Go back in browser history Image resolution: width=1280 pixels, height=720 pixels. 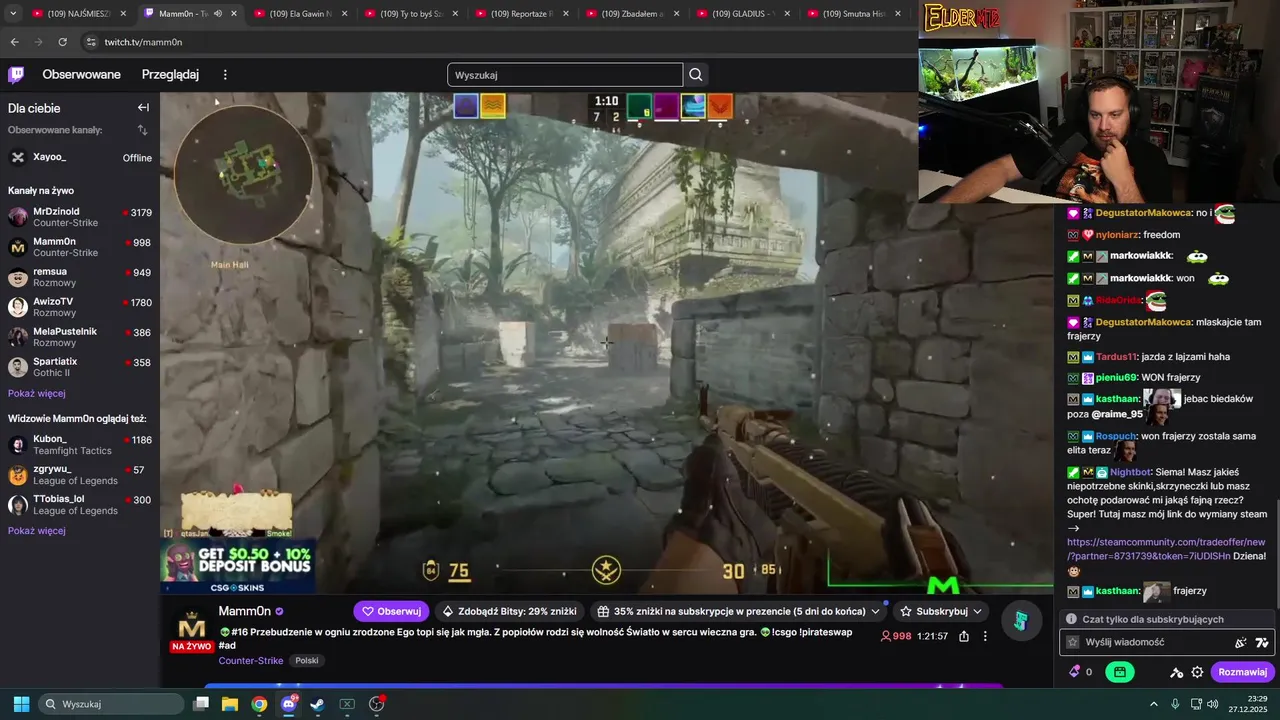[14, 42]
